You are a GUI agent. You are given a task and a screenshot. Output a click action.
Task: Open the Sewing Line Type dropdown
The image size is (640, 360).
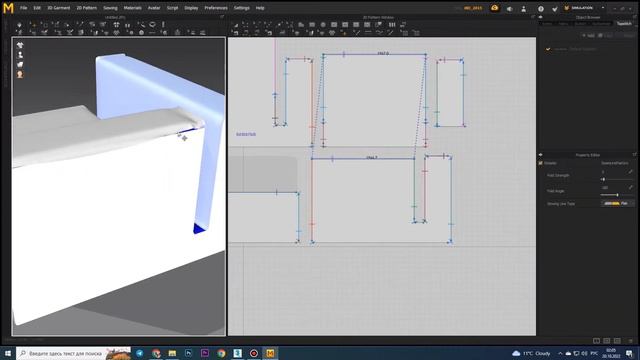[x=618, y=203]
